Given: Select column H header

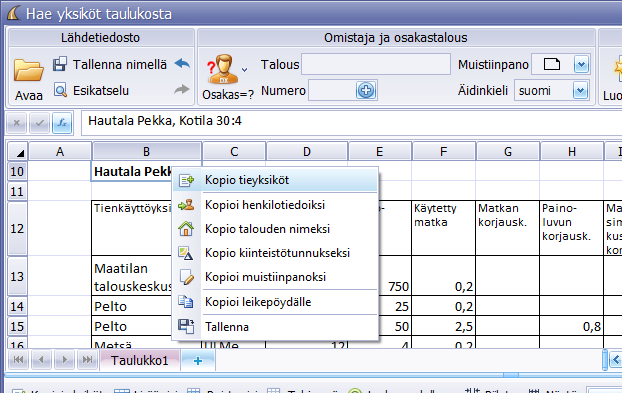Looking at the screenshot, I should tap(572, 151).
